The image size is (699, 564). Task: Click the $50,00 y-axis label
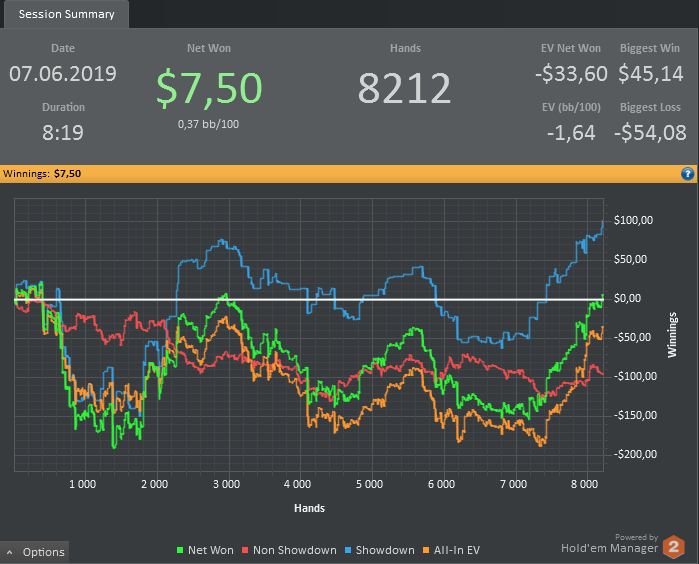coord(630,259)
